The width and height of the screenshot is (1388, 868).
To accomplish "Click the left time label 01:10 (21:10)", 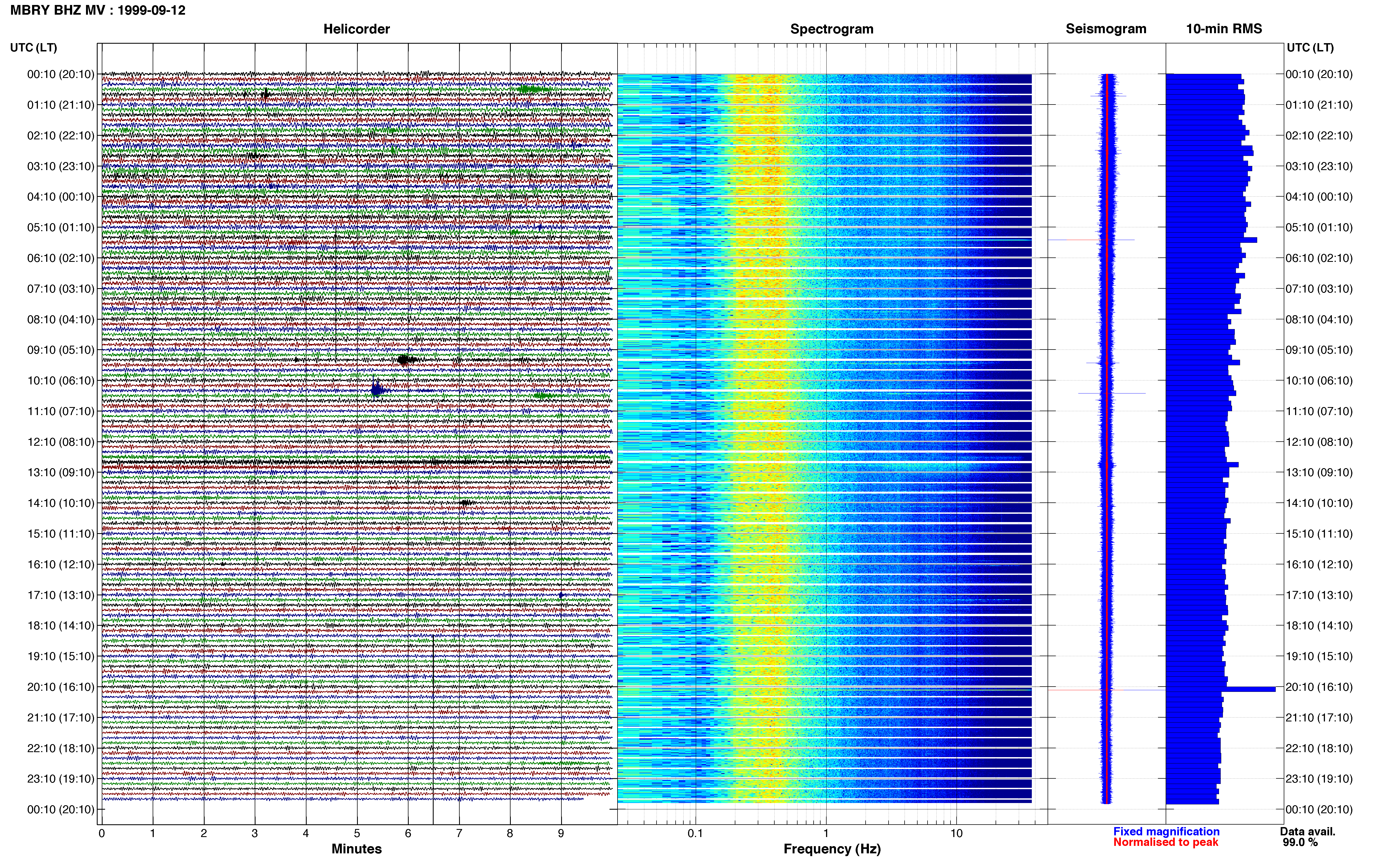I will 61,105.
